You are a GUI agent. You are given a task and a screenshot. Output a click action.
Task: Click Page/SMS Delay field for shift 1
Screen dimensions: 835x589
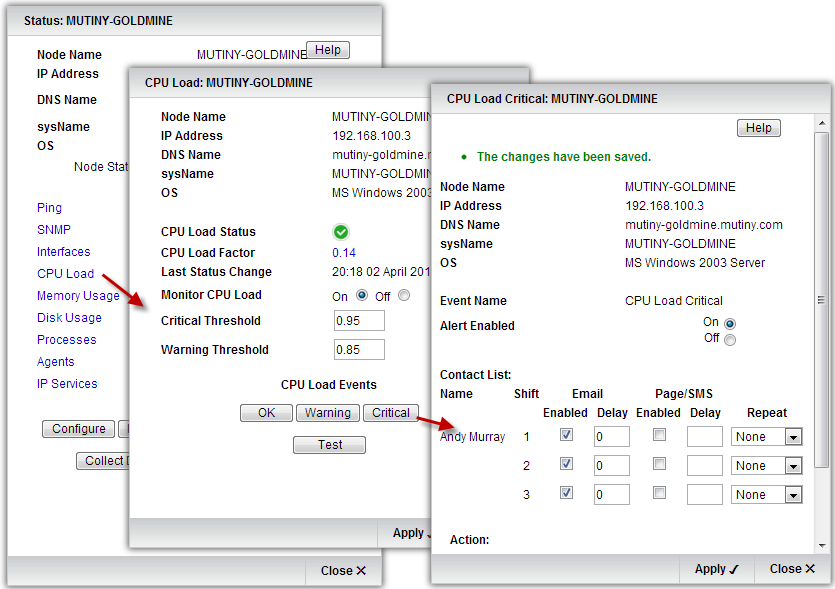point(705,437)
